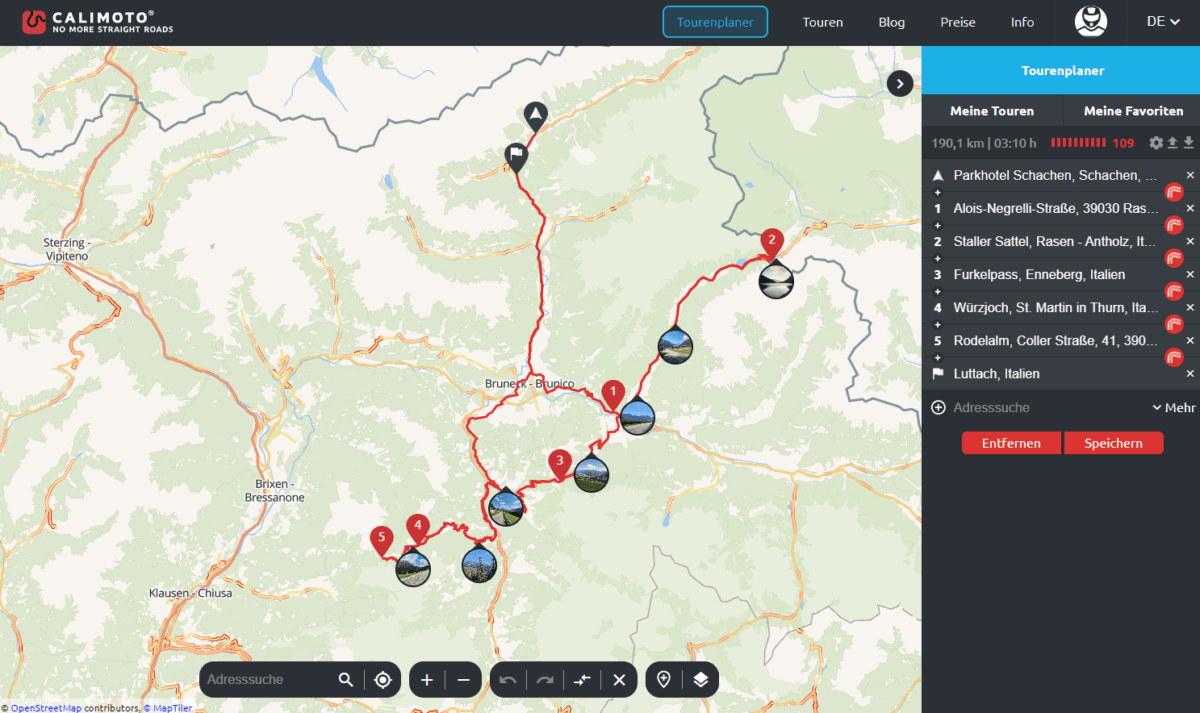Screen dimensions: 1200x713
Task: Collapse the Tourenplaner side panel
Action: tap(899, 83)
